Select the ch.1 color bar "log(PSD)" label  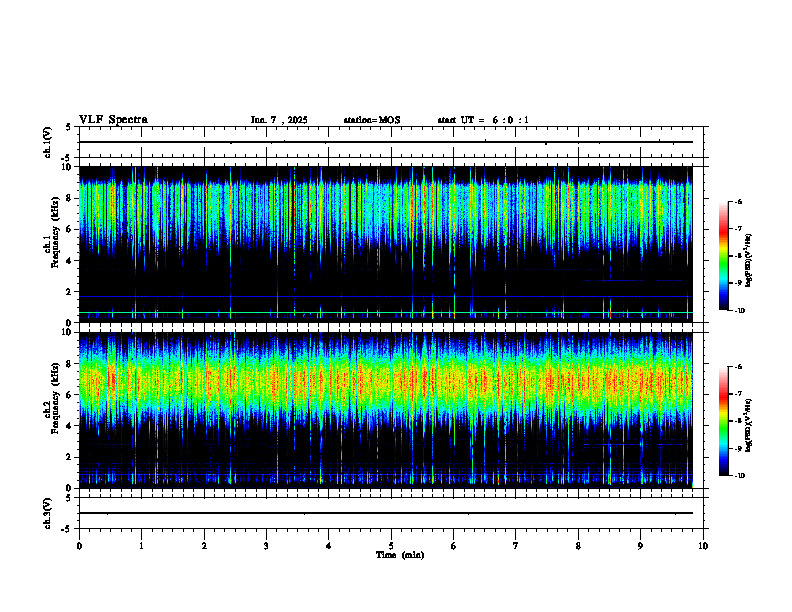click(749, 261)
